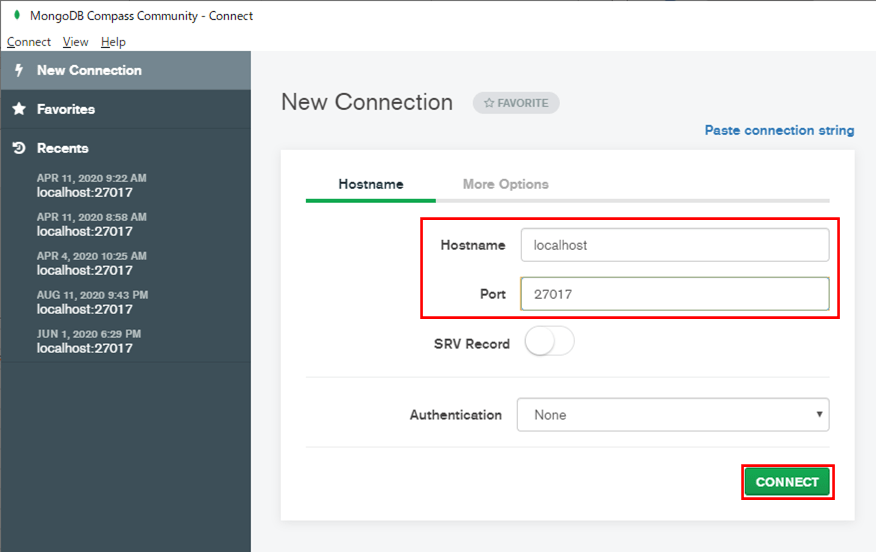
Task: Click the star icon beside Favorites
Action: [18, 109]
